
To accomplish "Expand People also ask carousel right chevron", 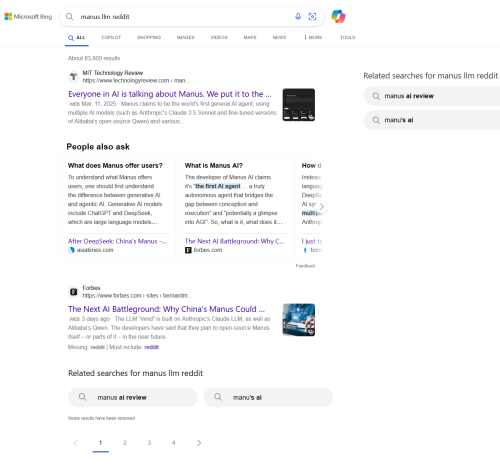I will (321, 207).
